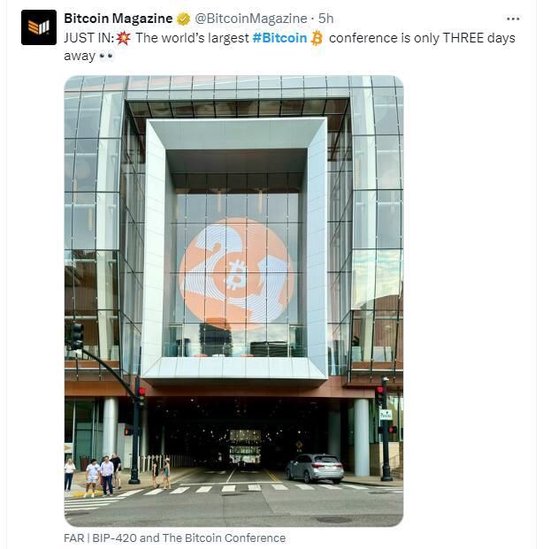Click the silver car in the photo
This screenshot has width=550, height=549.
pos(315,468)
